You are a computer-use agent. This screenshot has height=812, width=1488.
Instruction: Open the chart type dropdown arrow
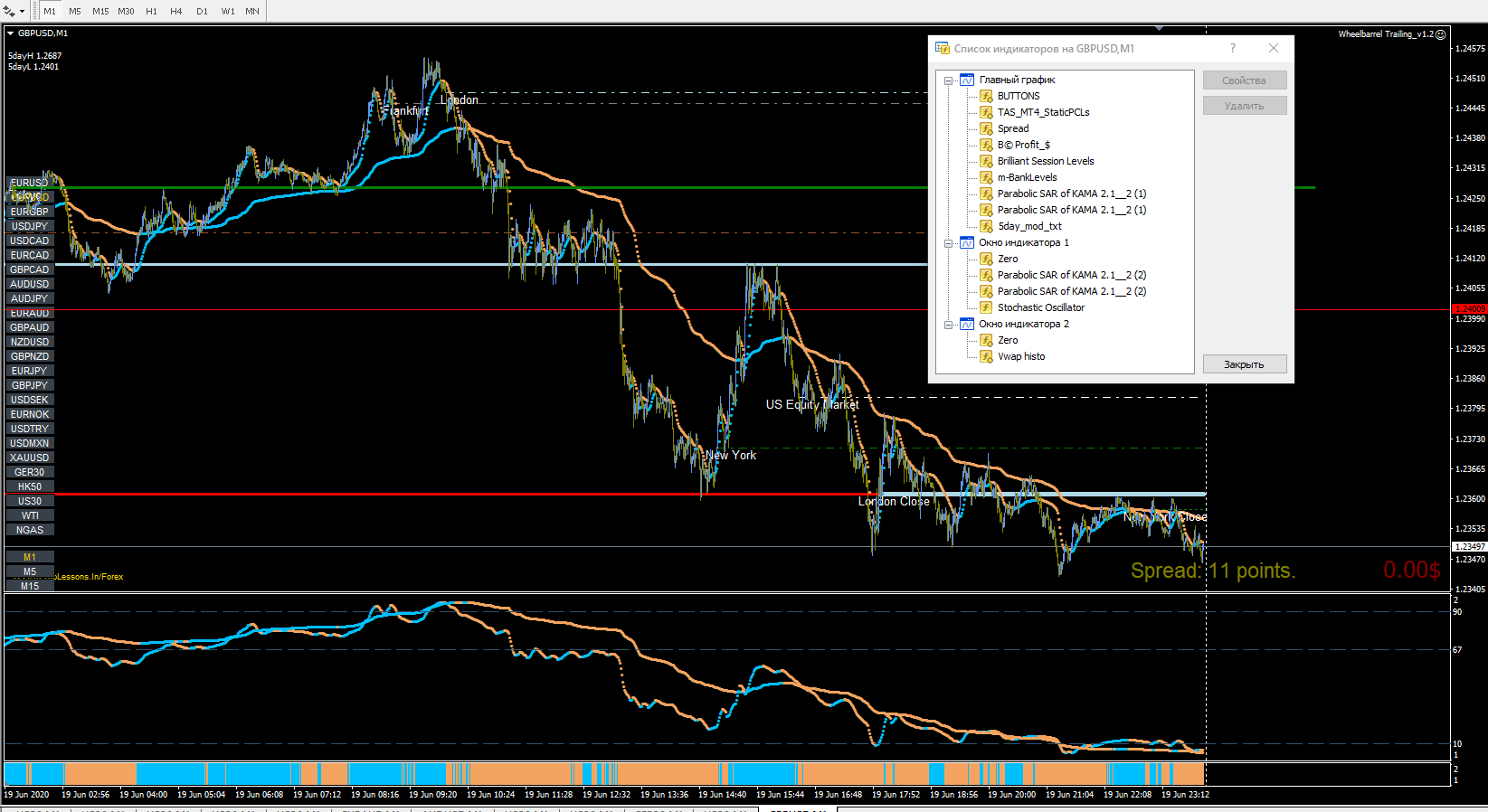tap(22, 12)
